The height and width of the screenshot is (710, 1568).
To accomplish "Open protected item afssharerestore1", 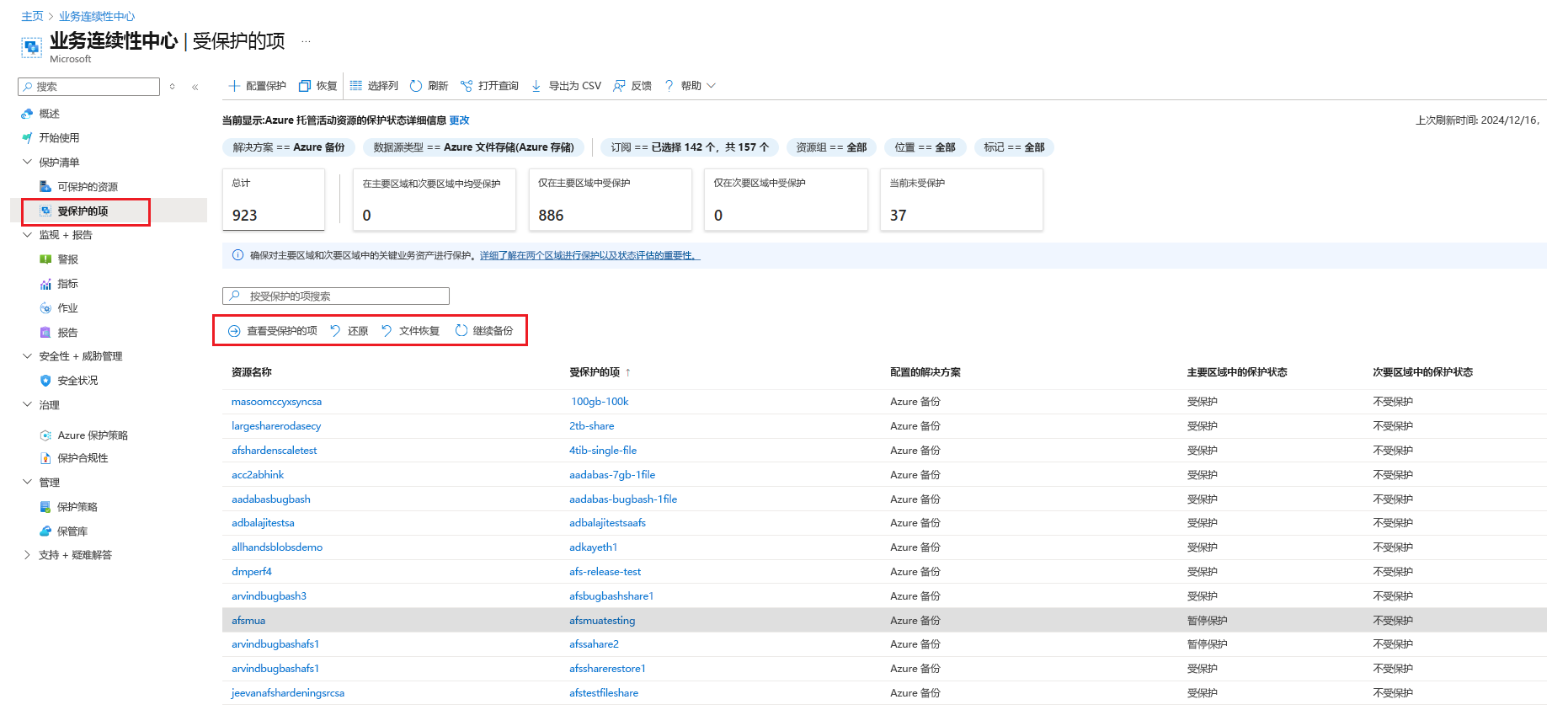I will click(607, 669).
